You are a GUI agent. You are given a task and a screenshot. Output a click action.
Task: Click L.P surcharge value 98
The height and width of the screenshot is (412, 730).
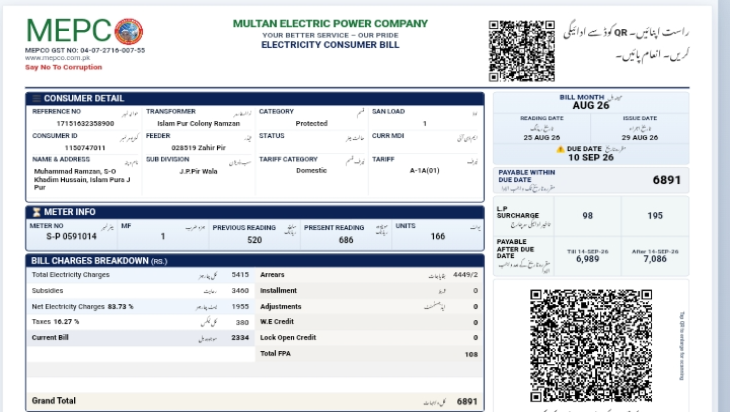click(588, 216)
